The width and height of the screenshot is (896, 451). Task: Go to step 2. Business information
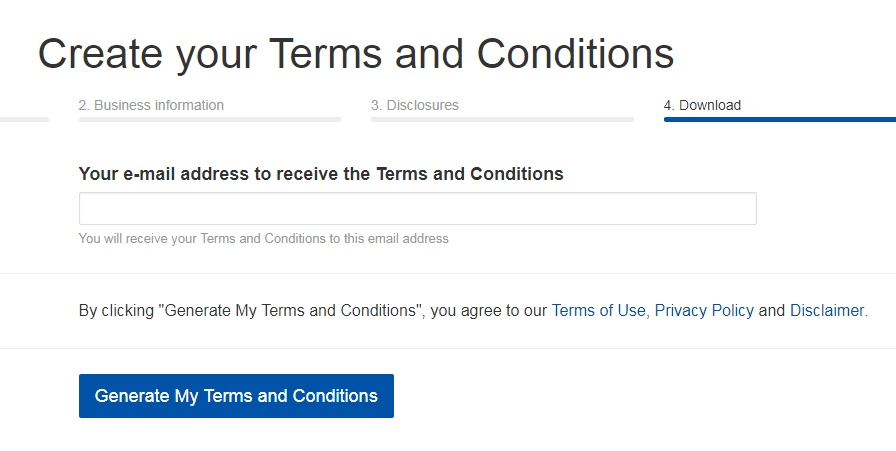(x=151, y=105)
